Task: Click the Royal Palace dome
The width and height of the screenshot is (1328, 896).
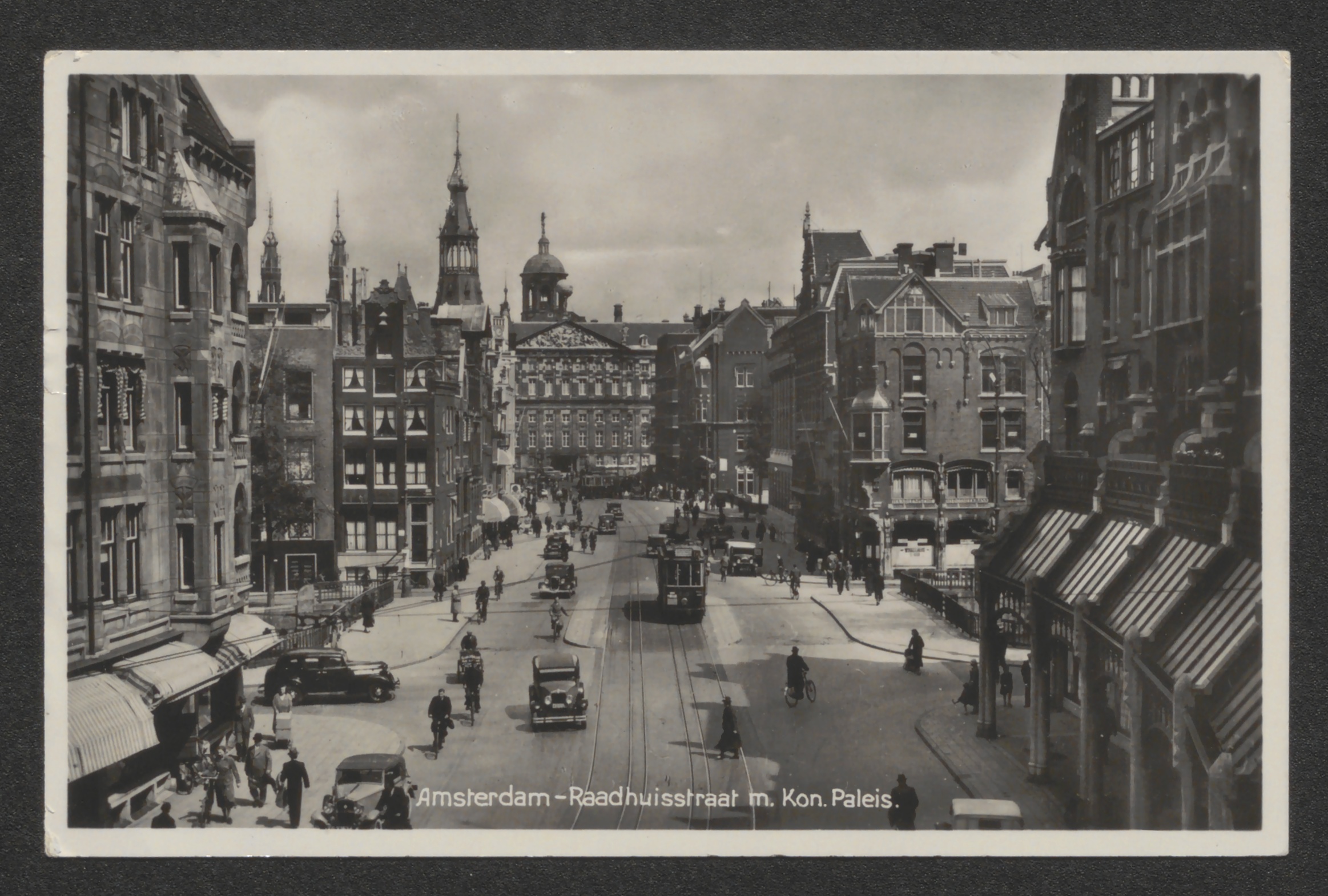Action: tap(543, 265)
